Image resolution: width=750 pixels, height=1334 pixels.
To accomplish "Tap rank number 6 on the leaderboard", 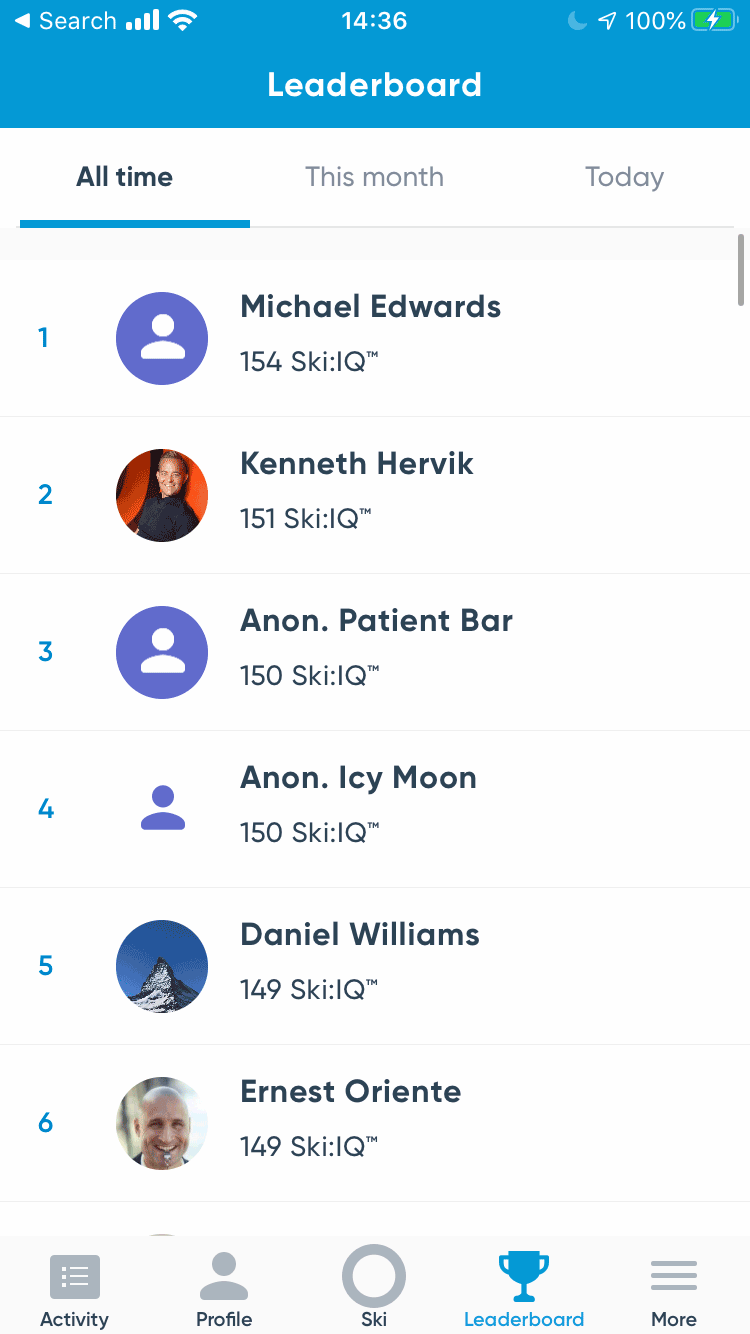I will pos(45,1123).
